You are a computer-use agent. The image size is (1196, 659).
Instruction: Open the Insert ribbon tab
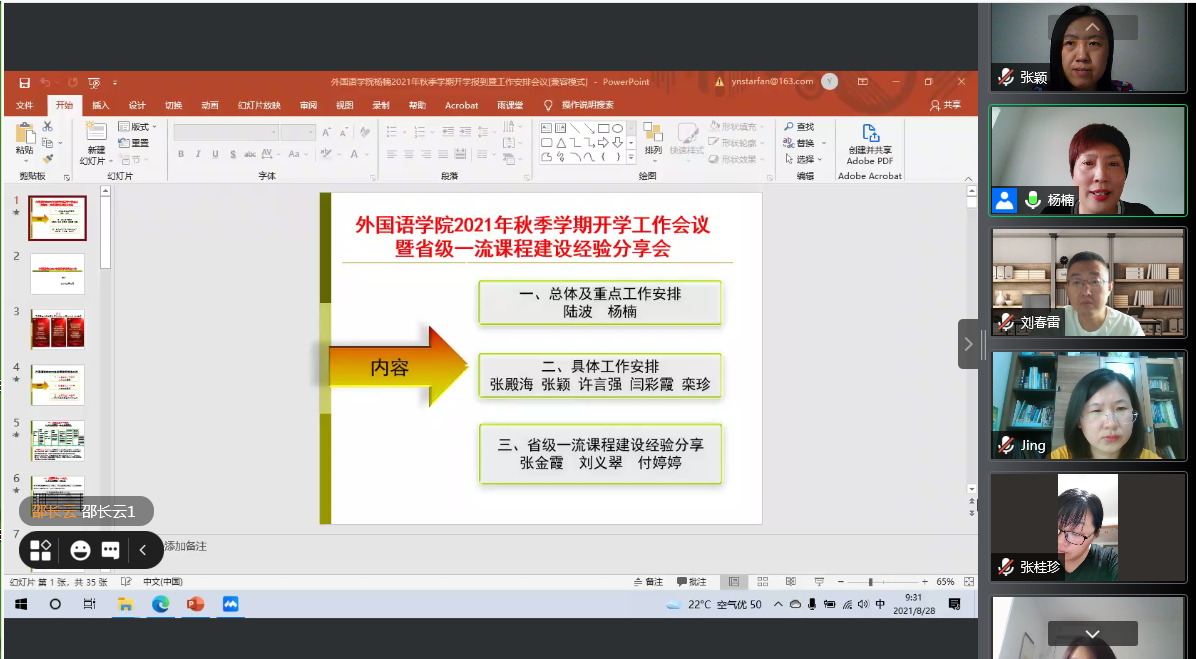pos(101,105)
